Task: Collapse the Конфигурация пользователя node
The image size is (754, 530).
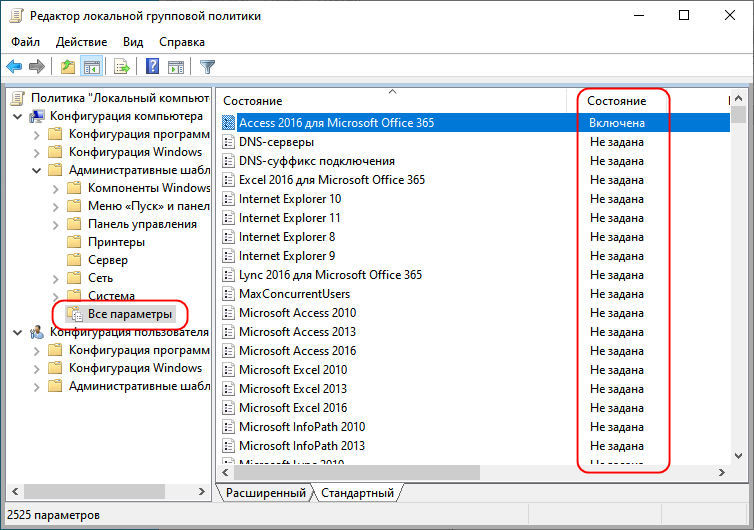Action: pos(18,332)
